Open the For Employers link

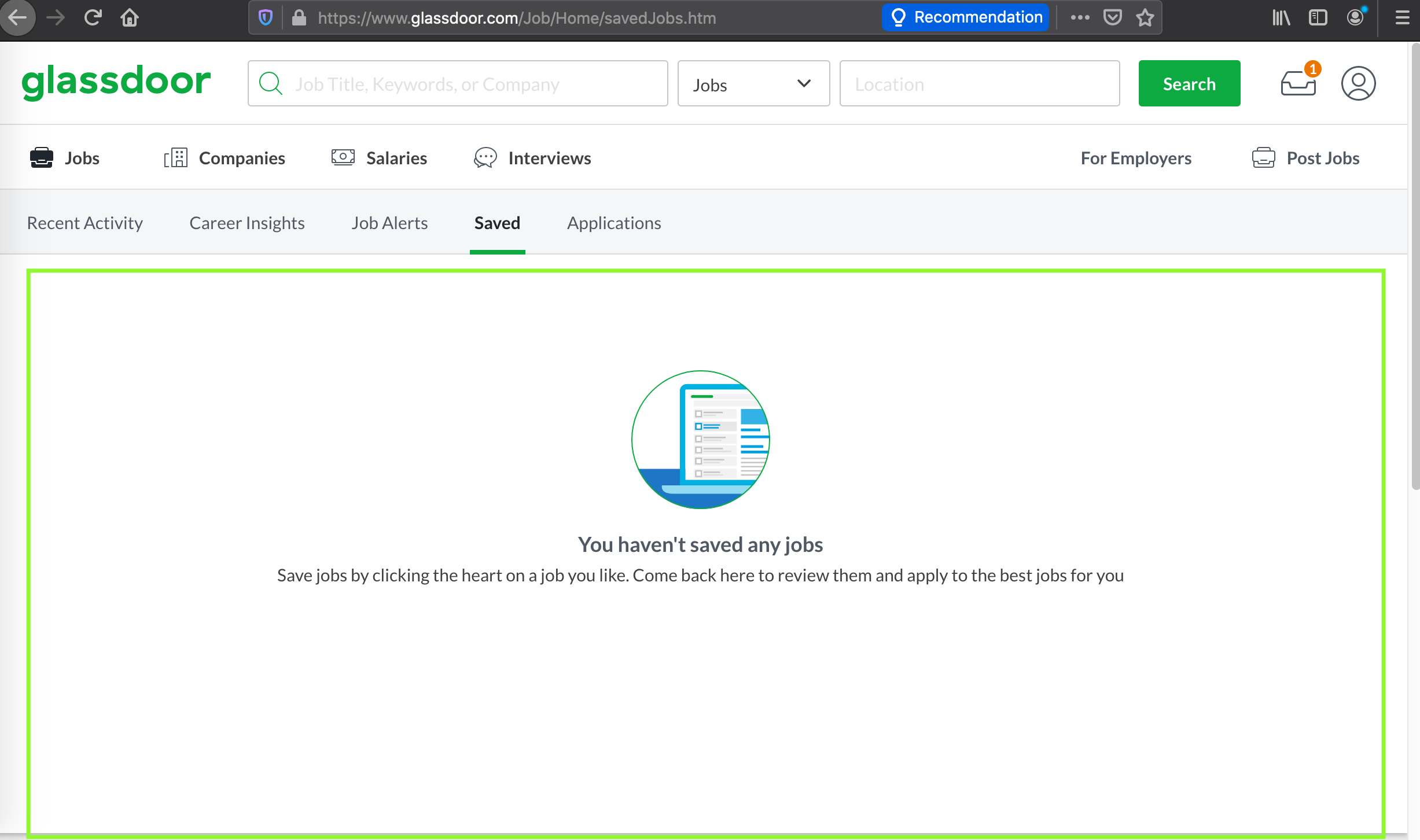[x=1135, y=159]
